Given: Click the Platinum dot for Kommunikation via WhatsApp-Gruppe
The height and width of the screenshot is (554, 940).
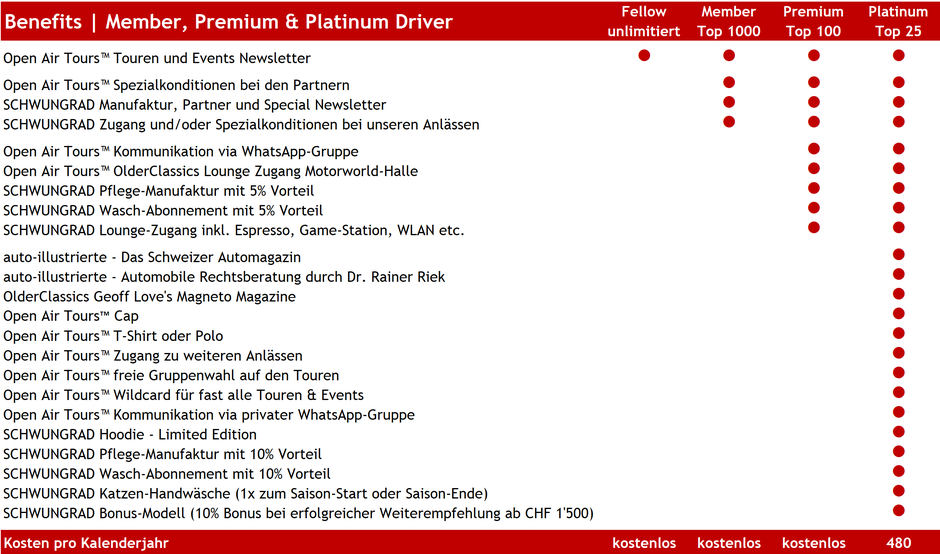Looking at the screenshot, I should tap(898, 149).
